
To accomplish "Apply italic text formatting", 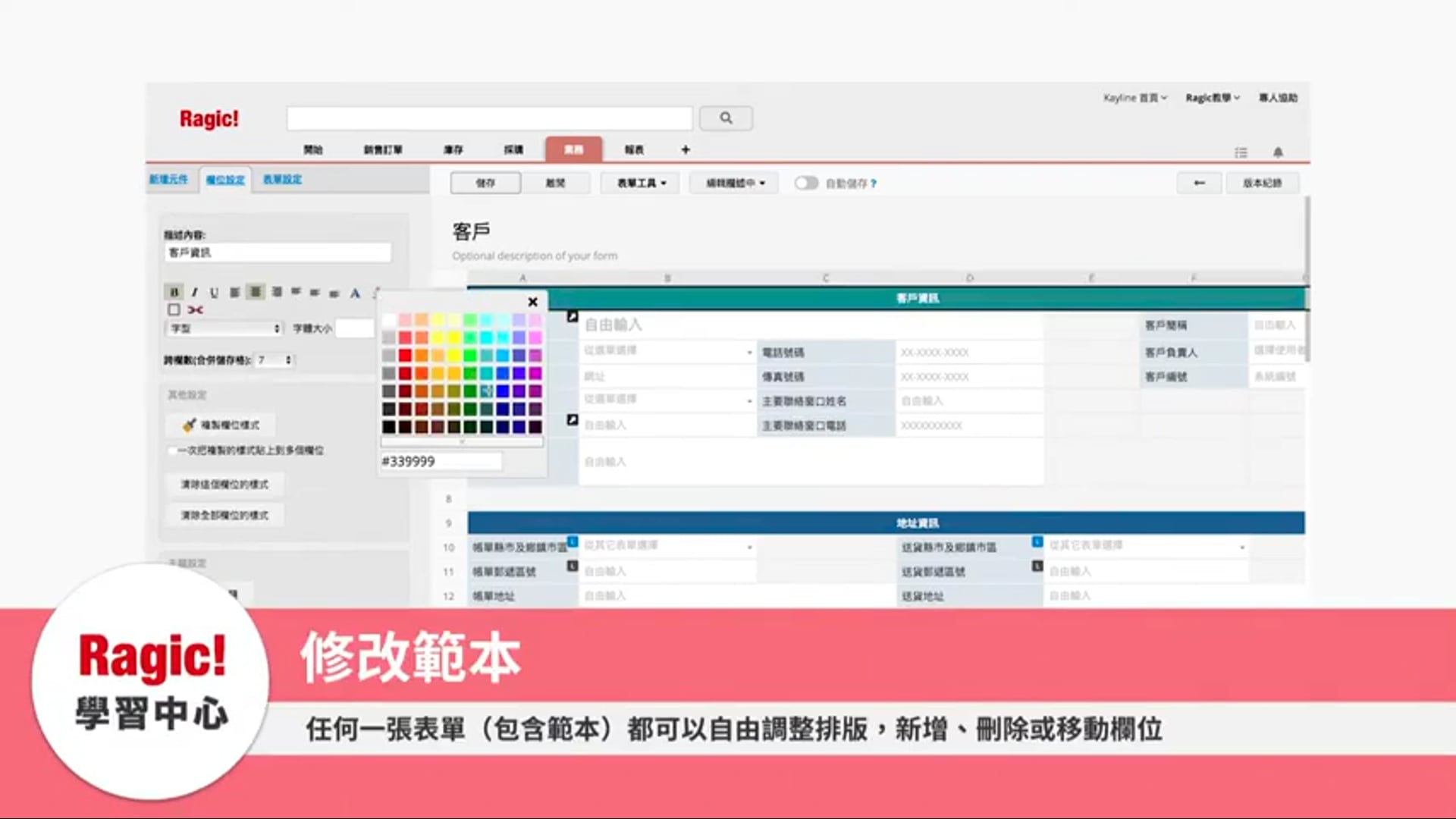I will click(x=194, y=292).
